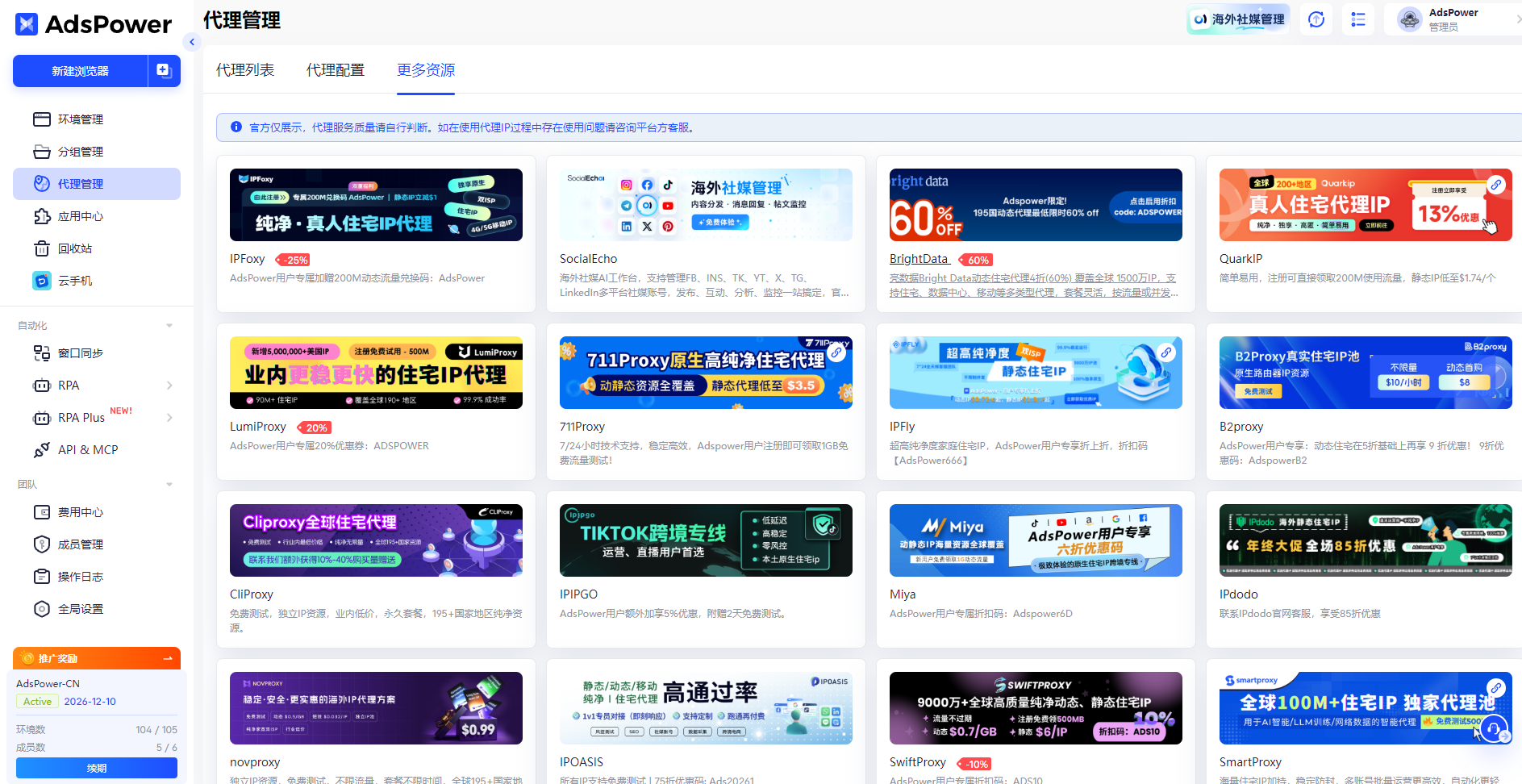
Task: Select the 更多资源 tab
Action: (426, 70)
